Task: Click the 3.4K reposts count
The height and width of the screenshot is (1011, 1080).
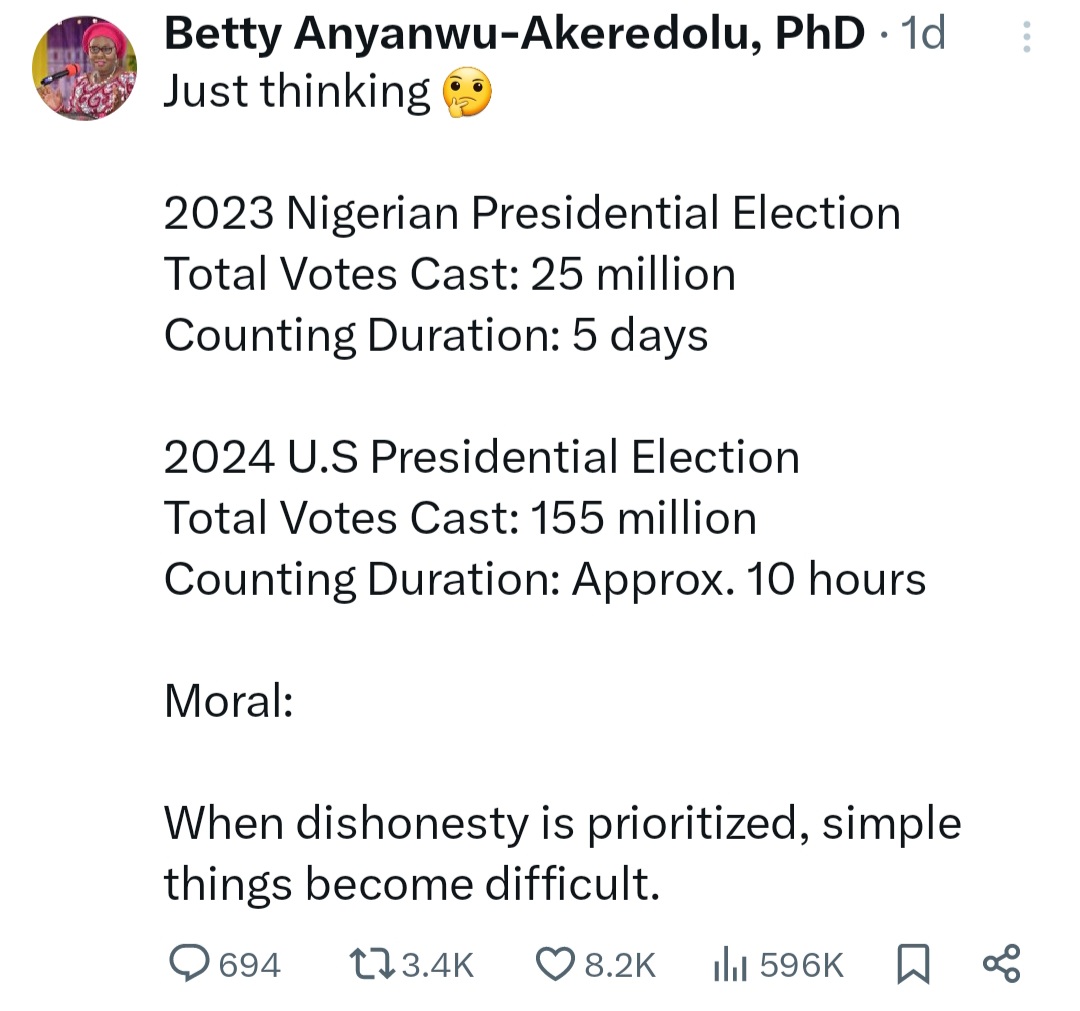Action: [436, 965]
